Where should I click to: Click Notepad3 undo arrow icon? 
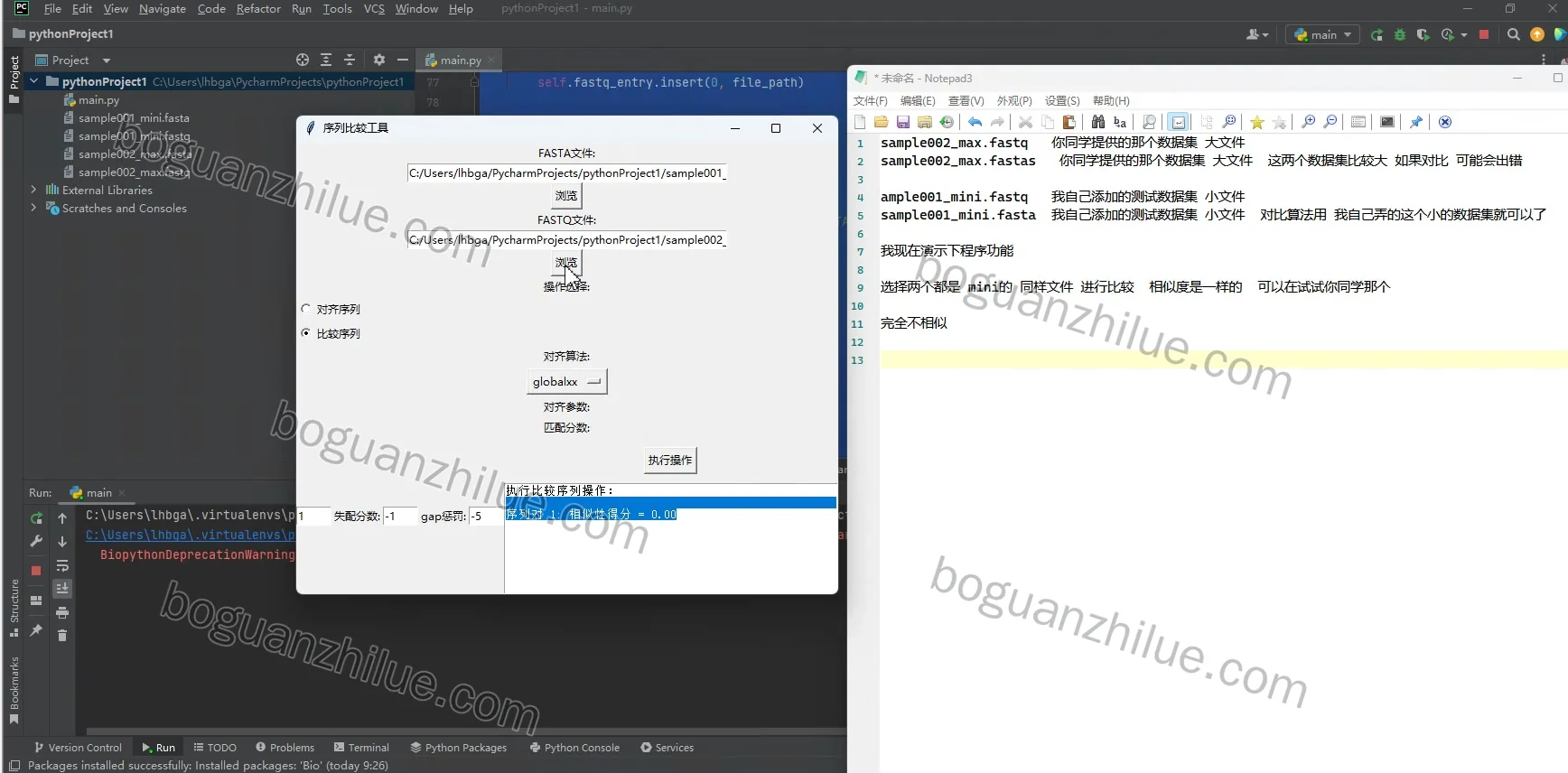(x=975, y=122)
